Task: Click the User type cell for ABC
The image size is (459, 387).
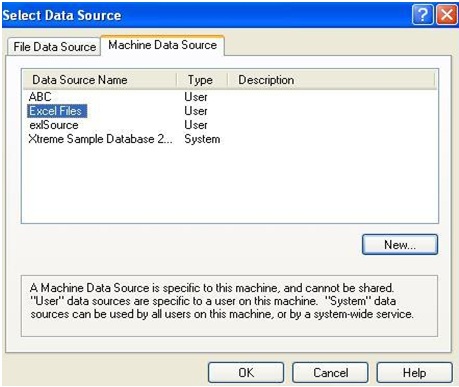Action: click(196, 97)
